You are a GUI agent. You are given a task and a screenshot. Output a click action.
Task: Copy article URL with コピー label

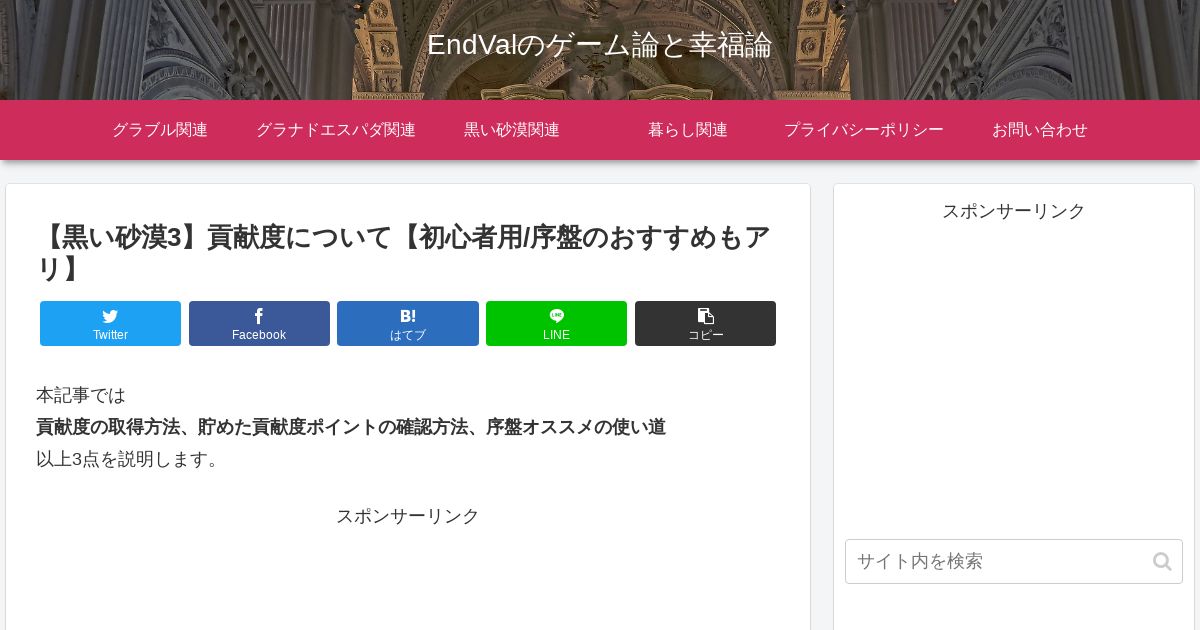point(705,335)
